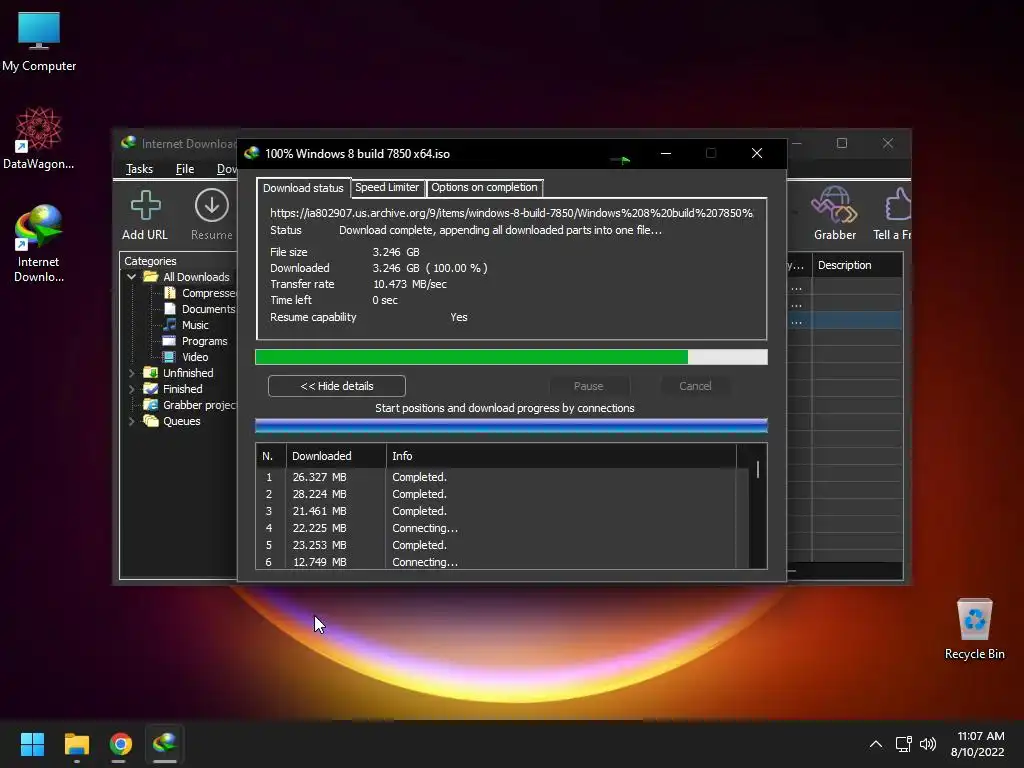
Task: Select the DataWagon desktop shortcut
Action: tap(39, 138)
